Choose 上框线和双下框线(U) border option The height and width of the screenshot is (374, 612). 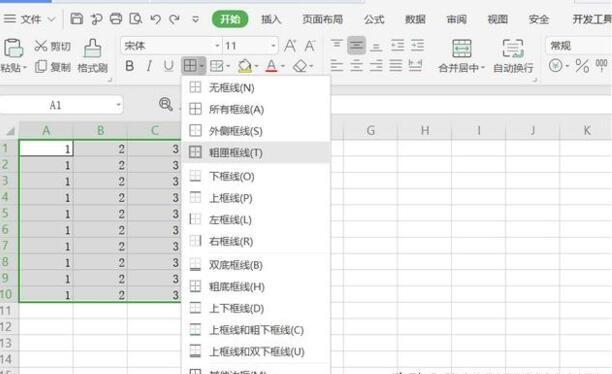256,352
